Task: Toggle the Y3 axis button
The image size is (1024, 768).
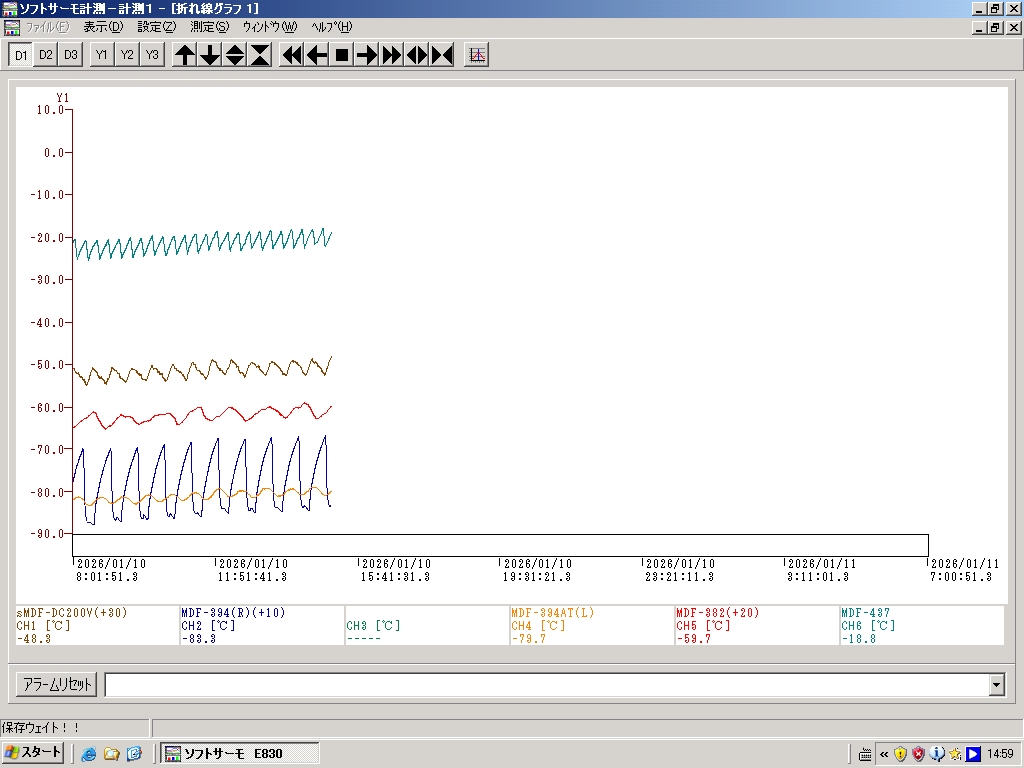Action: [x=151, y=55]
